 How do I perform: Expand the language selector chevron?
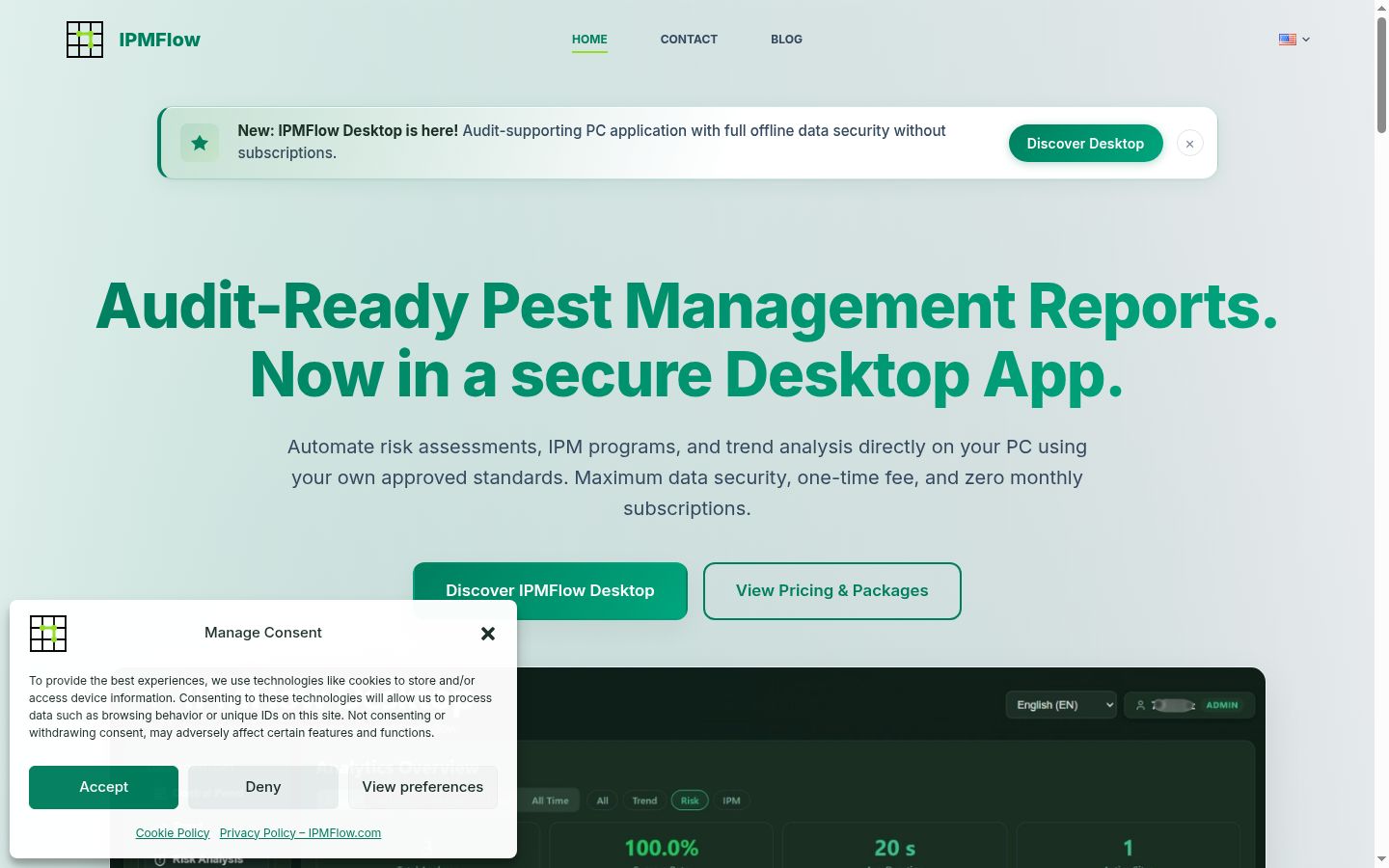point(1306,40)
